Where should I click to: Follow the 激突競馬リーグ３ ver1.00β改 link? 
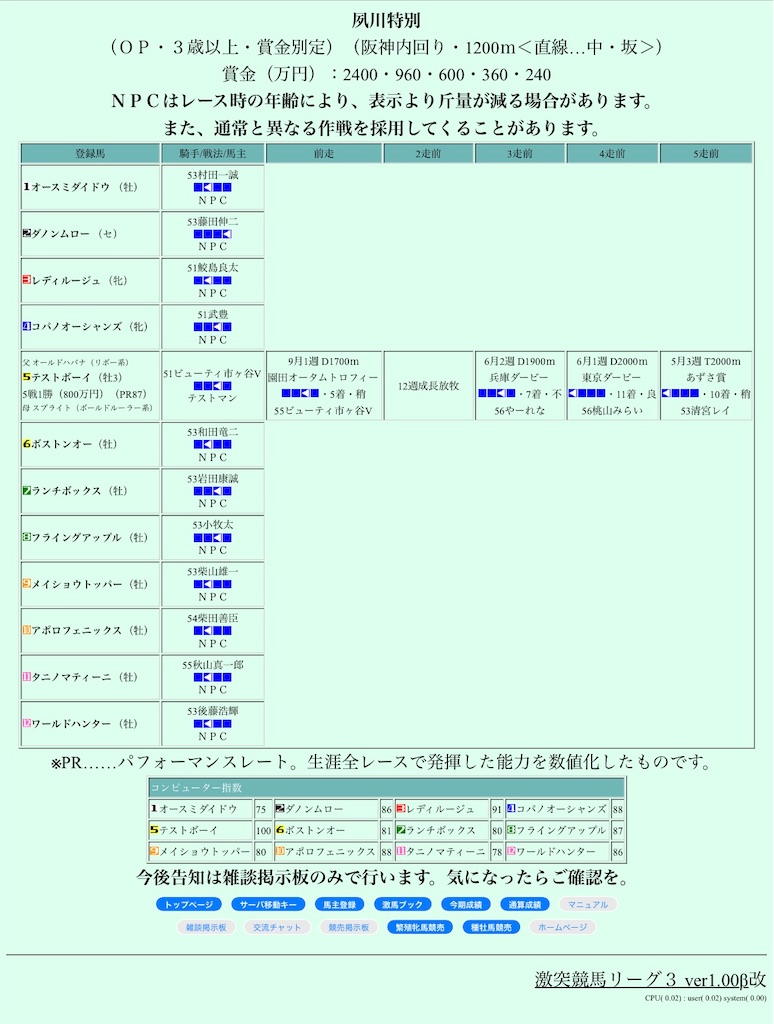650,979
